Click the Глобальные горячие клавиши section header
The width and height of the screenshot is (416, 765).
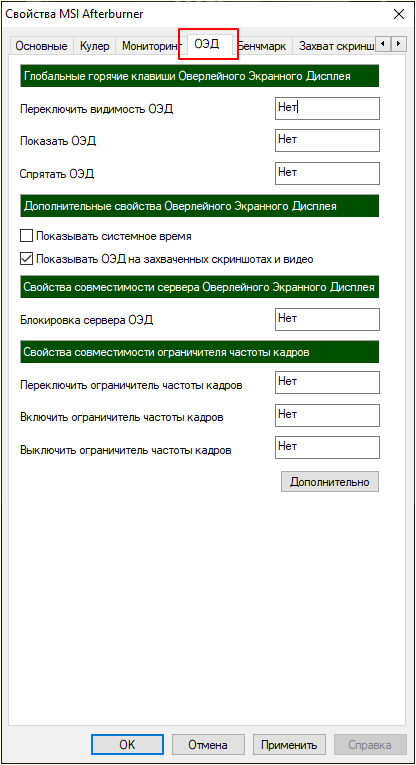coord(199,76)
